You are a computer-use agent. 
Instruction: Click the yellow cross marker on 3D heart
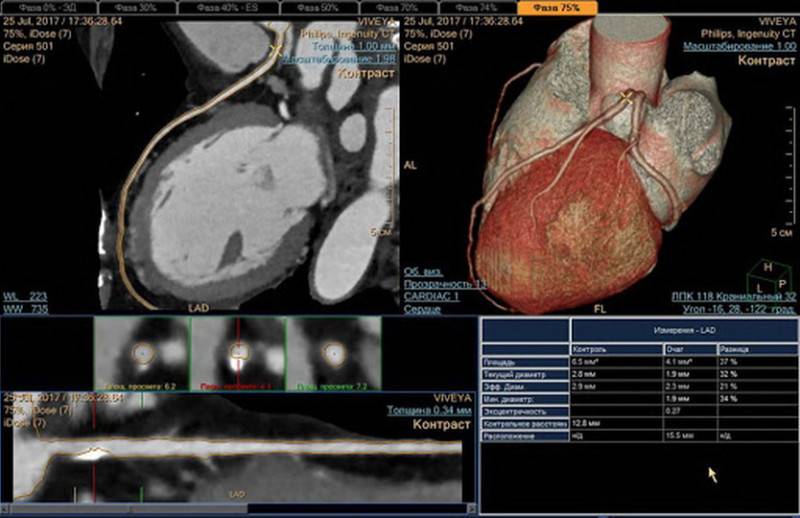click(x=628, y=96)
